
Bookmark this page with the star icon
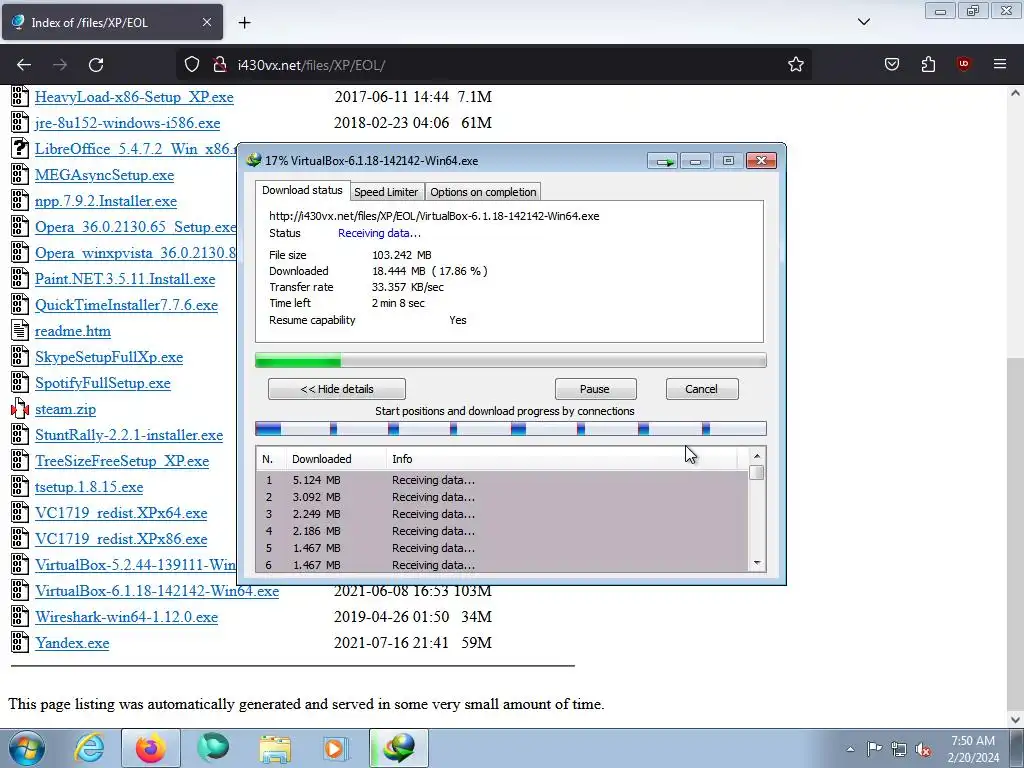795,65
